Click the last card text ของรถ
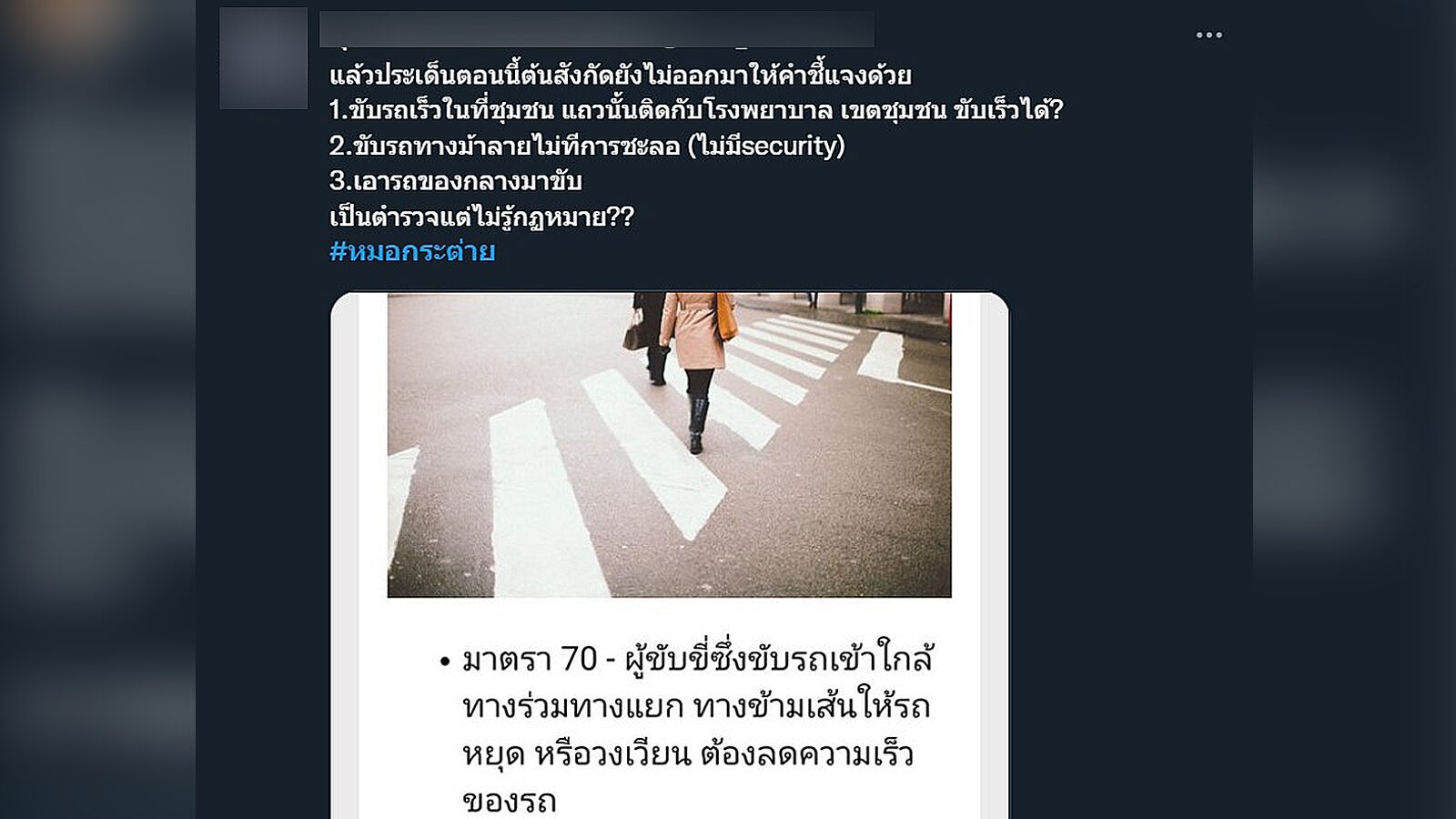This screenshot has width=1456, height=819. (510, 801)
